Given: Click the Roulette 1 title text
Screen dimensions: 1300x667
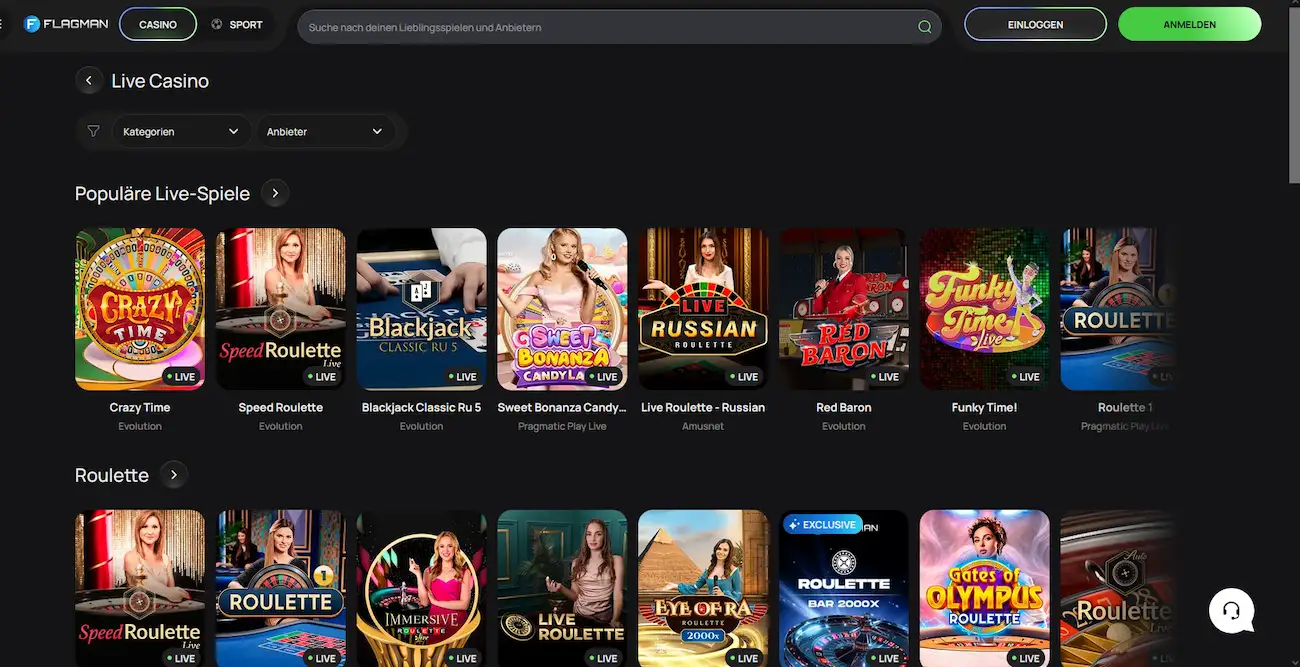Looking at the screenshot, I should (1125, 407).
